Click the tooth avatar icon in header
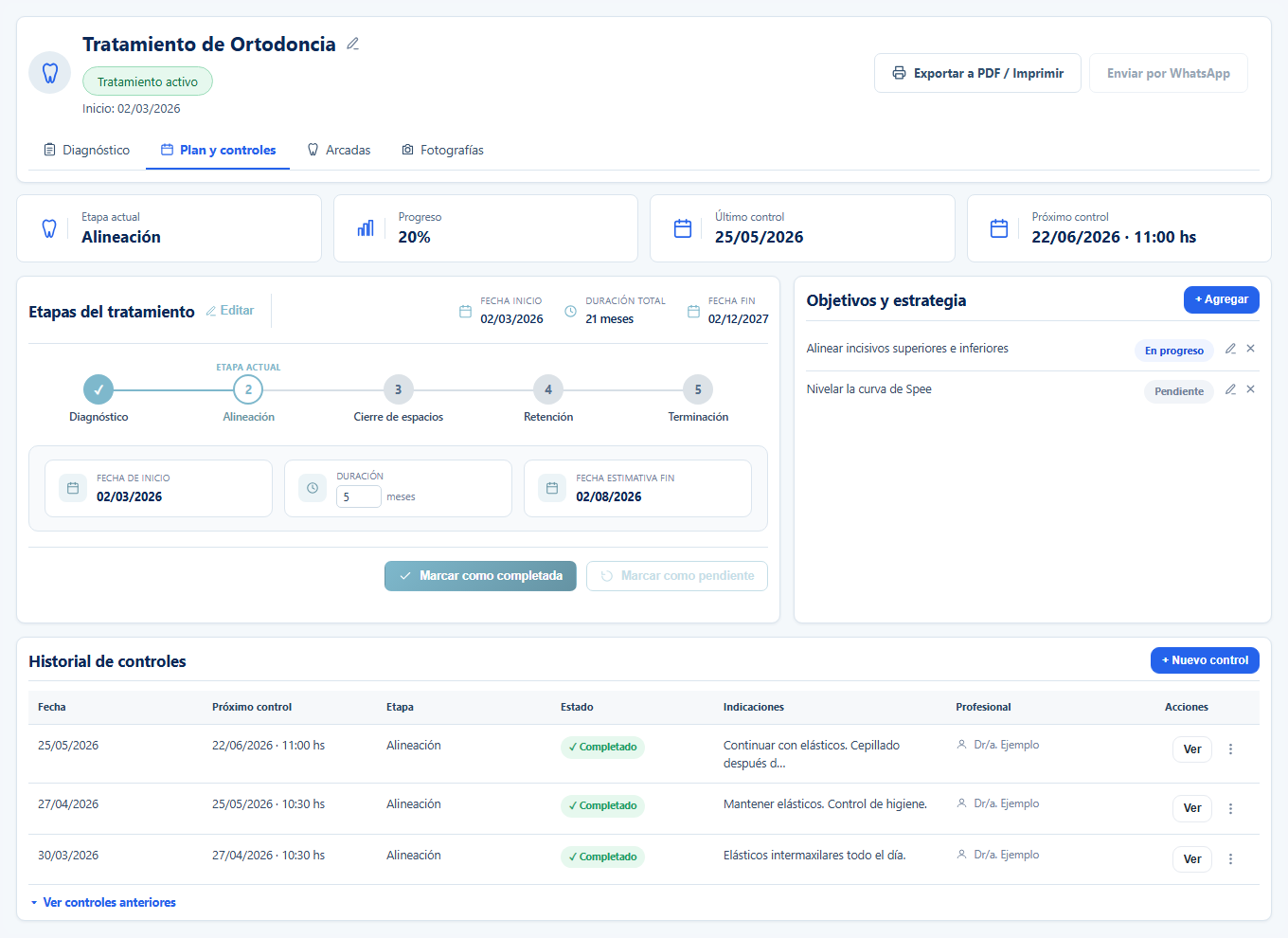This screenshot has height=938, width=1288. pos(50,73)
